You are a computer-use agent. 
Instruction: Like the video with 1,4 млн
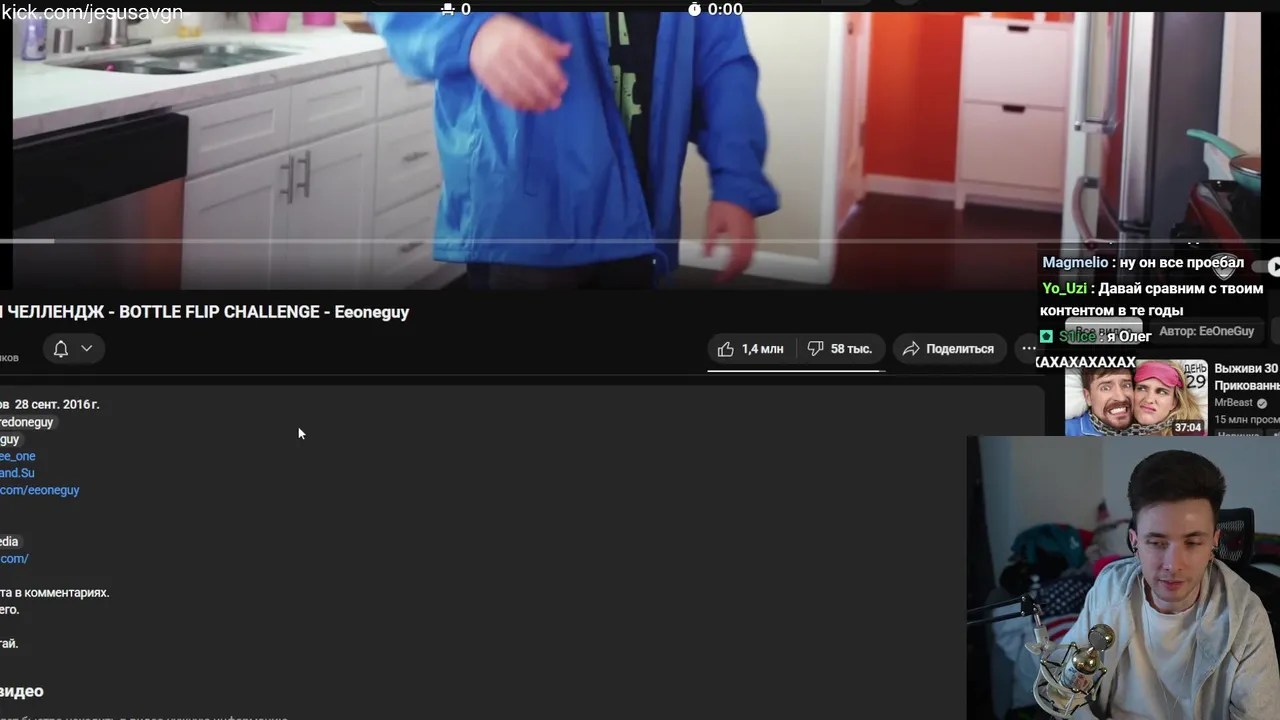[751, 349]
